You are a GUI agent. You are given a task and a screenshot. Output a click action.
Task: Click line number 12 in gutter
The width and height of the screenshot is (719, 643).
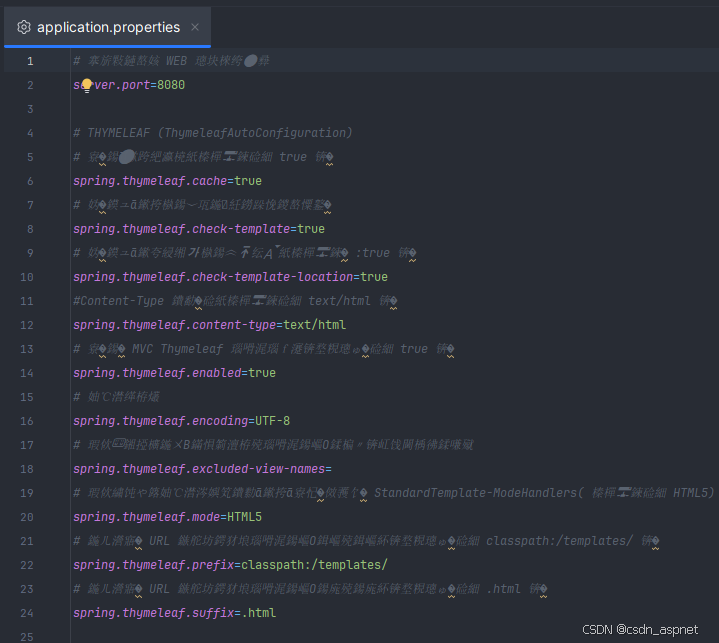[27, 325]
